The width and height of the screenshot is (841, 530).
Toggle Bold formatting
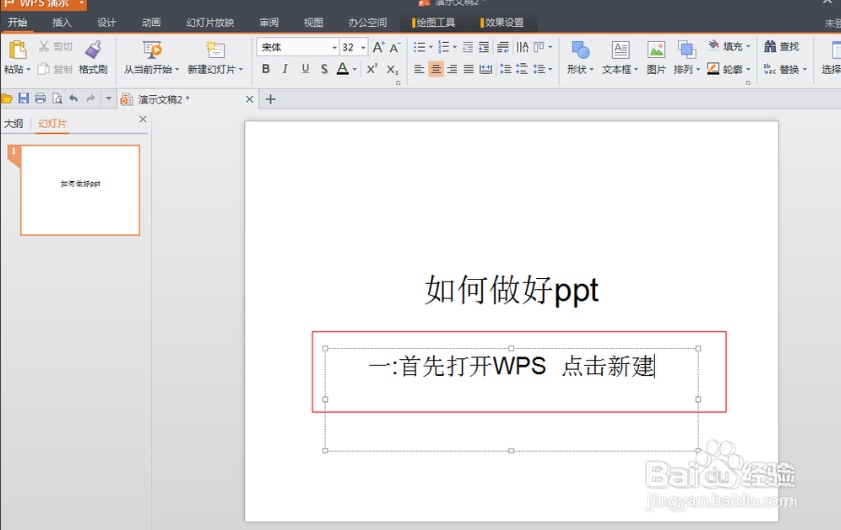pos(265,69)
